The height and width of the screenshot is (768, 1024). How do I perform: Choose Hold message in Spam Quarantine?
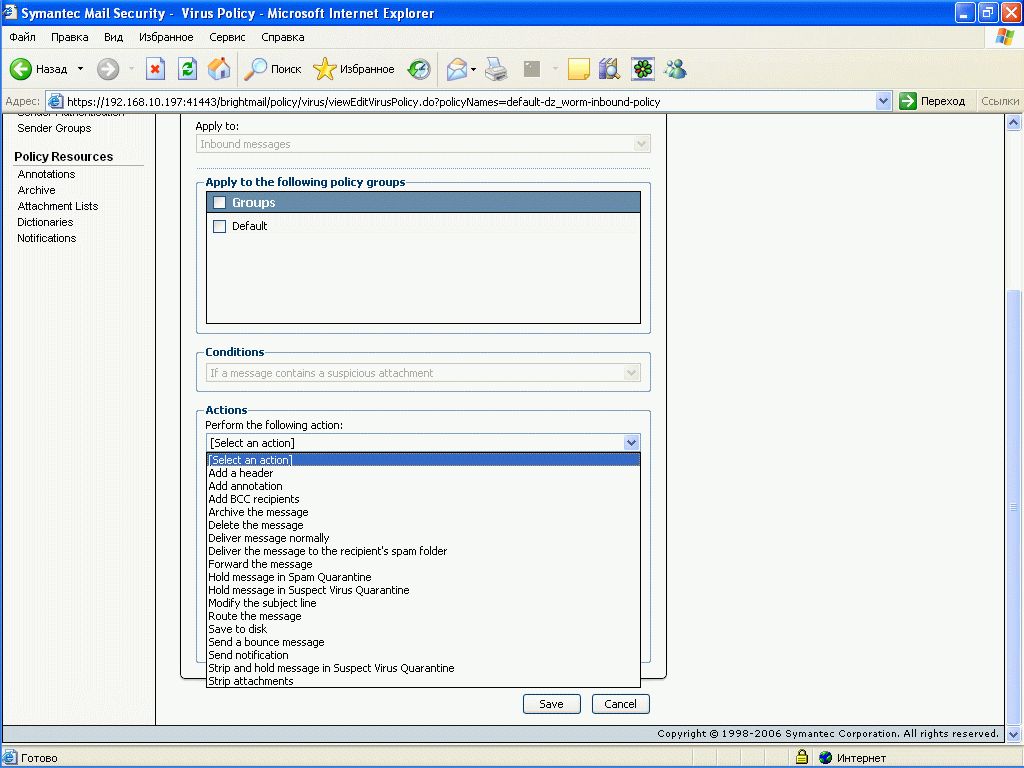click(x=423, y=577)
